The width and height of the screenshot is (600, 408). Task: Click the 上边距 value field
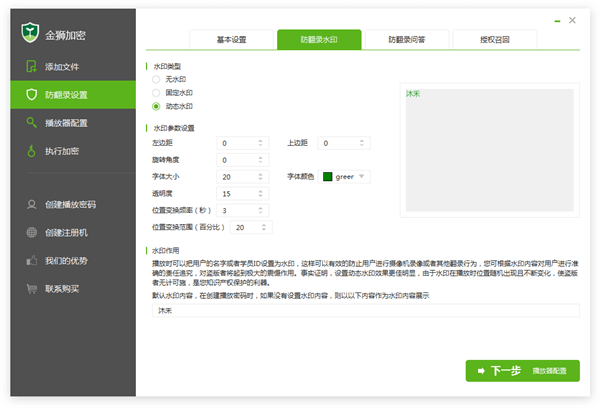[344, 143]
